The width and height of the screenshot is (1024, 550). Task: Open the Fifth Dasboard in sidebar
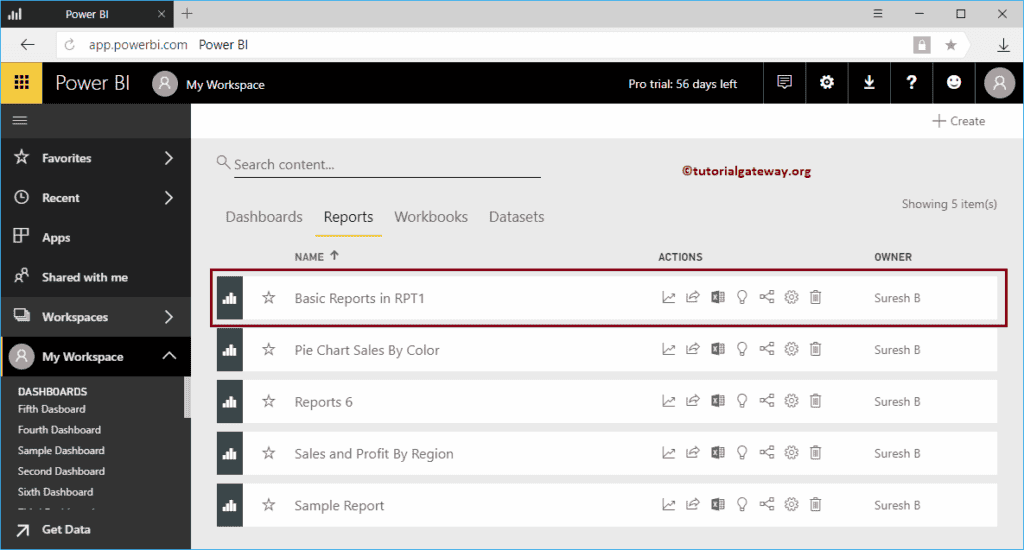click(52, 409)
